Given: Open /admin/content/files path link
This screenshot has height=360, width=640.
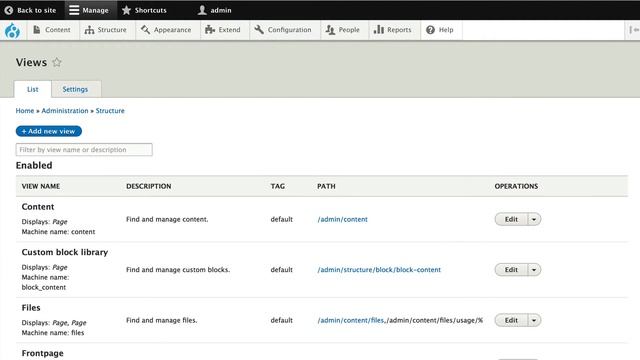Looking at the screenshot, I should (x=351, y=320).
